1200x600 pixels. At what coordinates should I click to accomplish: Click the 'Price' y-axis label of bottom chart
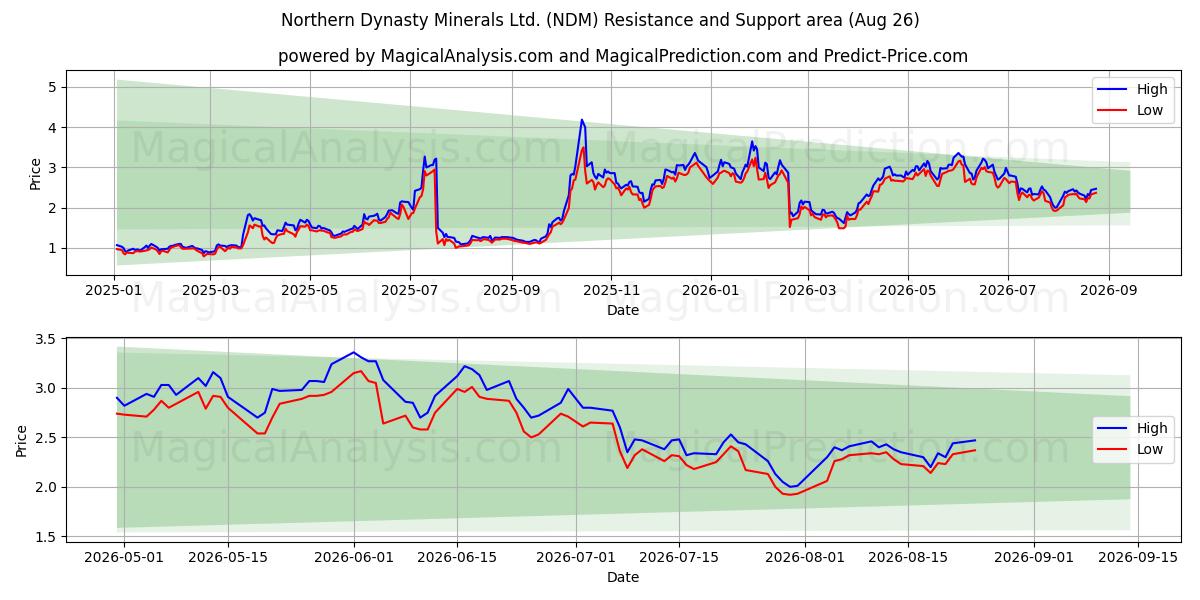pos(22,441)
